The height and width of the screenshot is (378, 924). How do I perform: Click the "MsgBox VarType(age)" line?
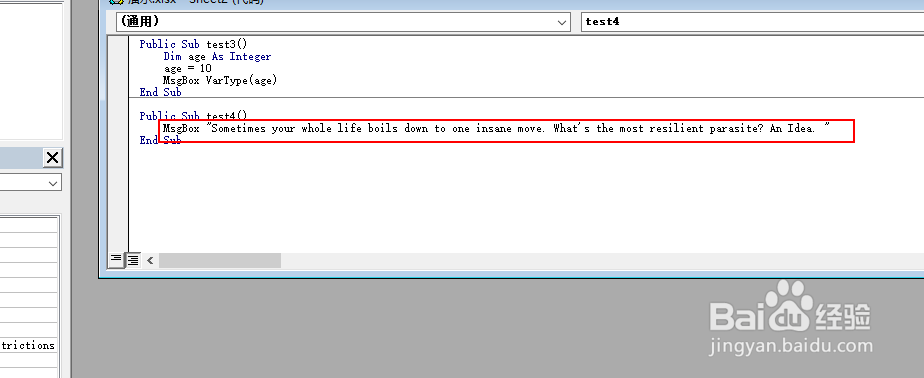click(220, 80)
